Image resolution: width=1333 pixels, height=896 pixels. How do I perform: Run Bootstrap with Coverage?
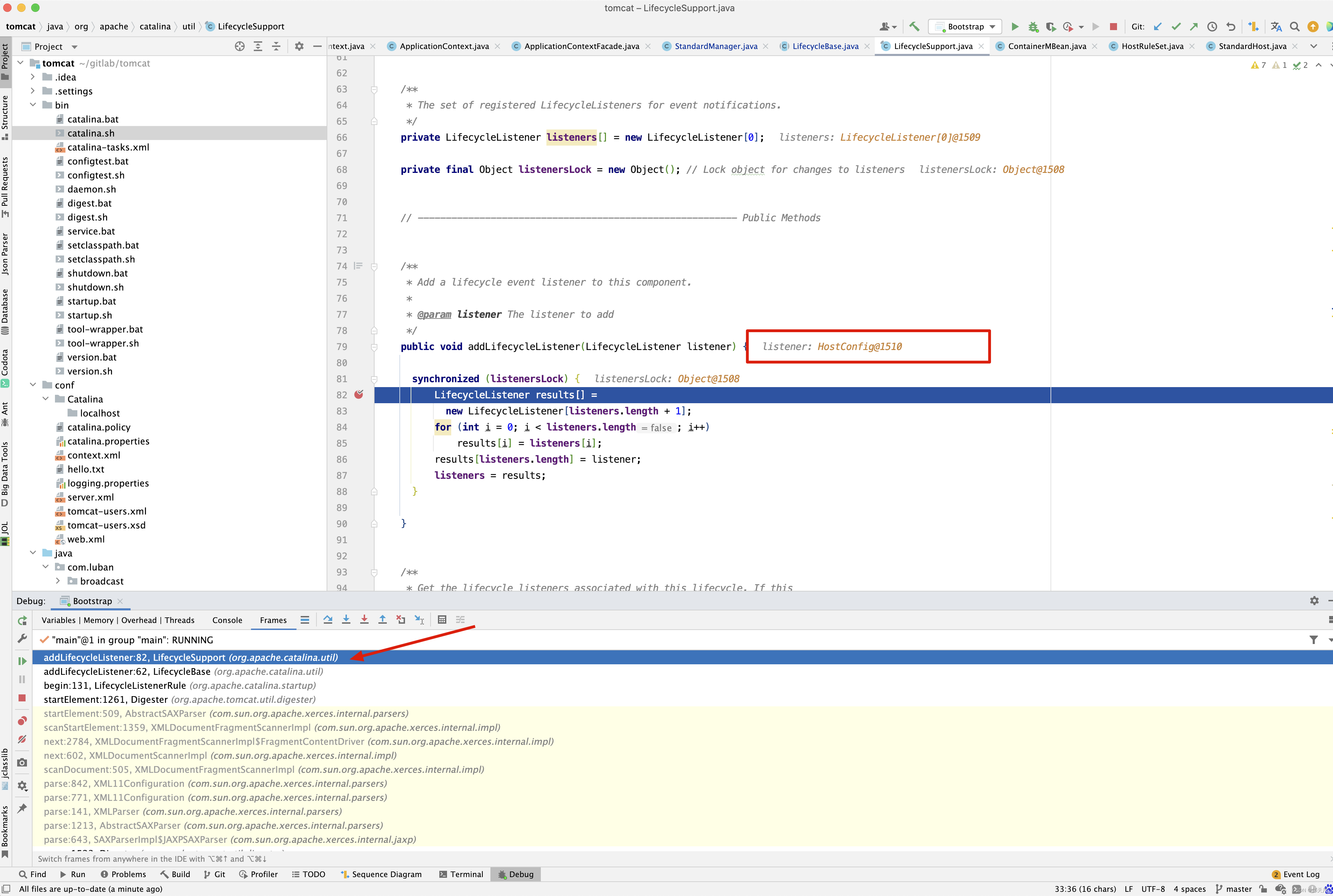tap(1051, 26)
